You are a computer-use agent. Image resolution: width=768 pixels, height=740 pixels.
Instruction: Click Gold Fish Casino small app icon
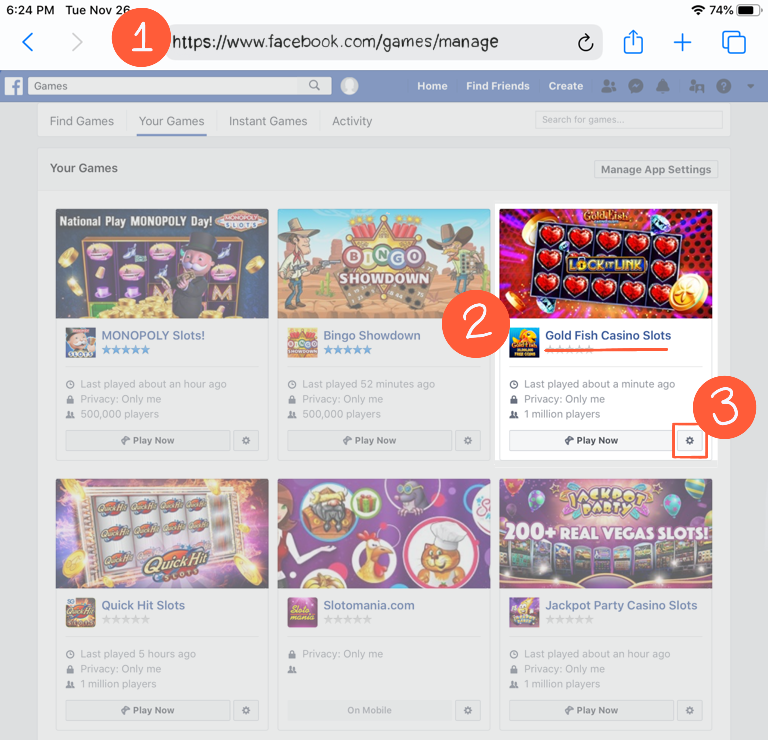(525, 343)
